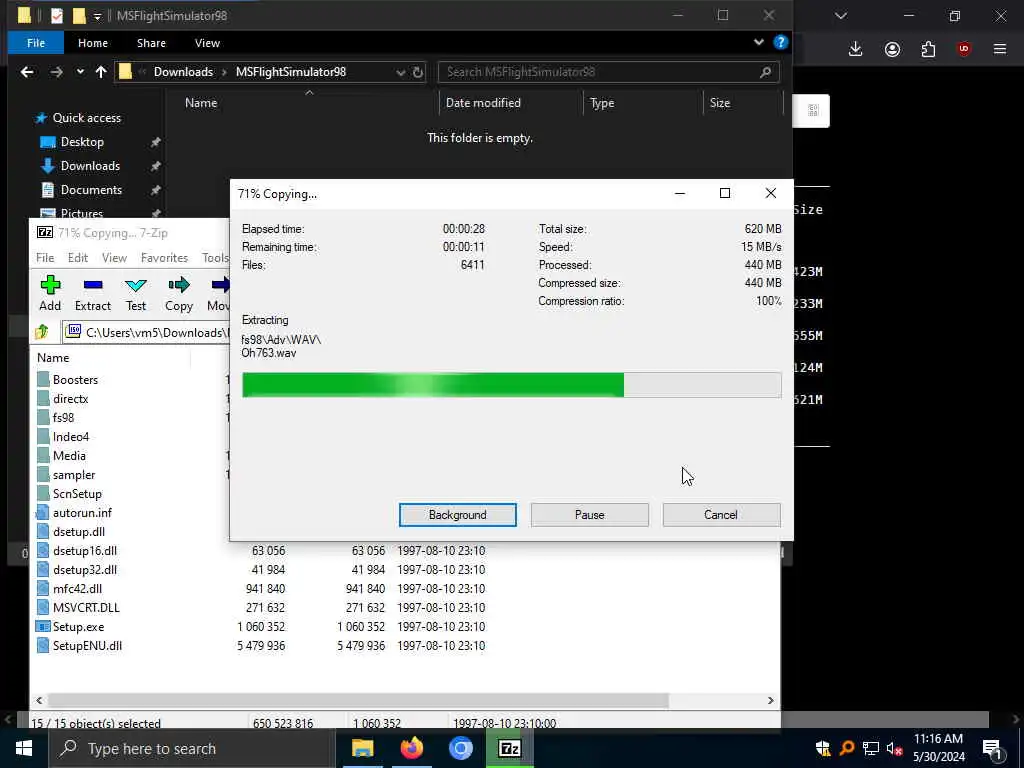1024x768 pixels.
Task: Select the fs98 folder in 7-Zip
Action: 63,418
